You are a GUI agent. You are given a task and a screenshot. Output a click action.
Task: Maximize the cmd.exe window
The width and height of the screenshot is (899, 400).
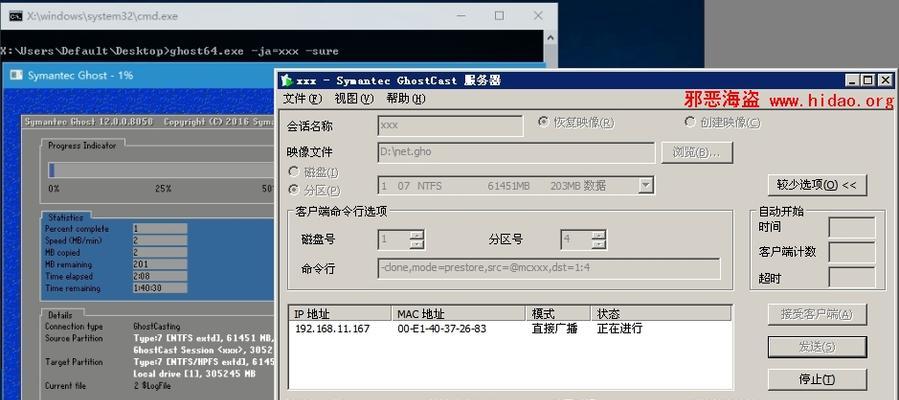(499, 16)
